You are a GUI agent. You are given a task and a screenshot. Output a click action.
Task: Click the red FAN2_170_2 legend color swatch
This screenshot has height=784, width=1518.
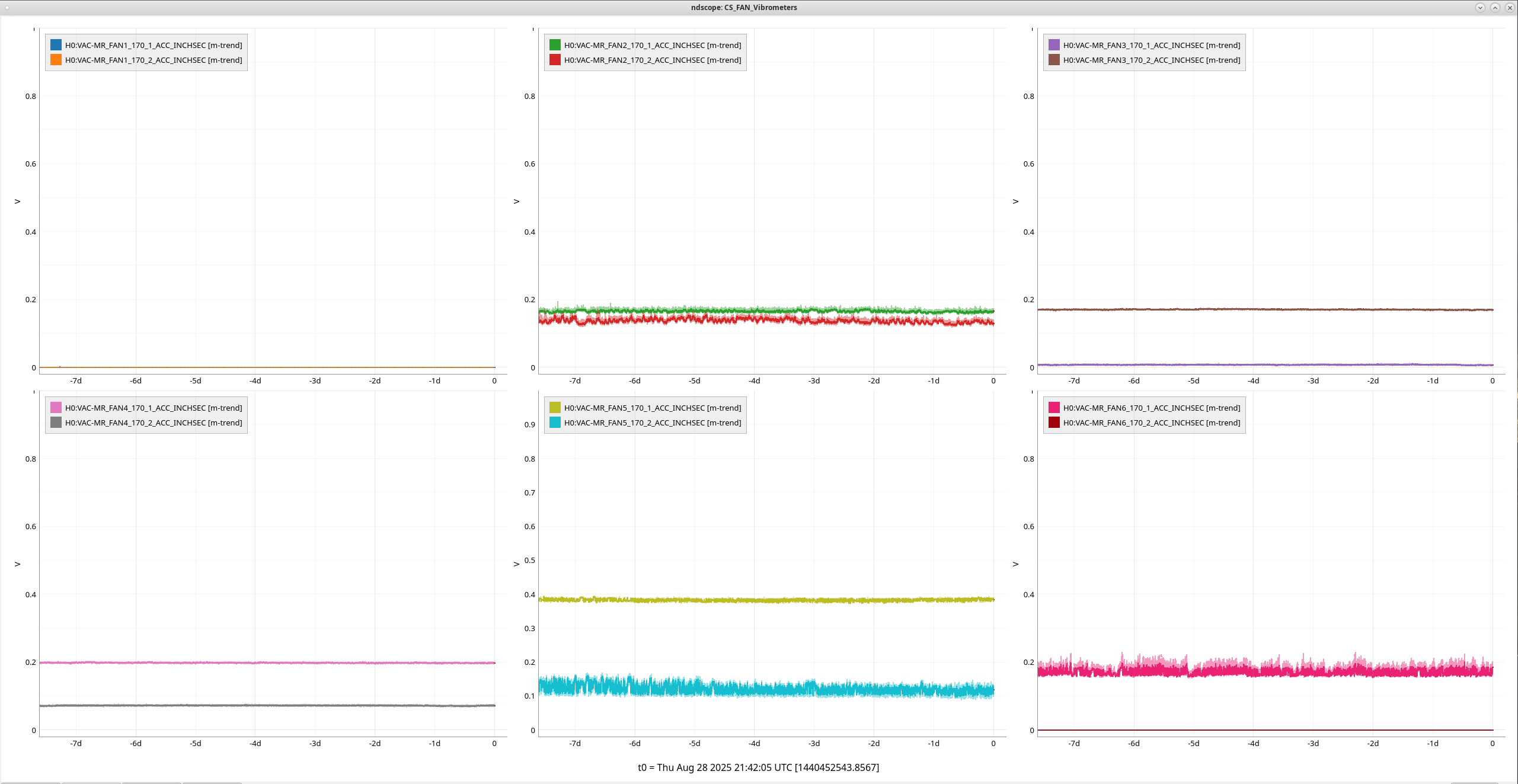click(x=555, y=60)
